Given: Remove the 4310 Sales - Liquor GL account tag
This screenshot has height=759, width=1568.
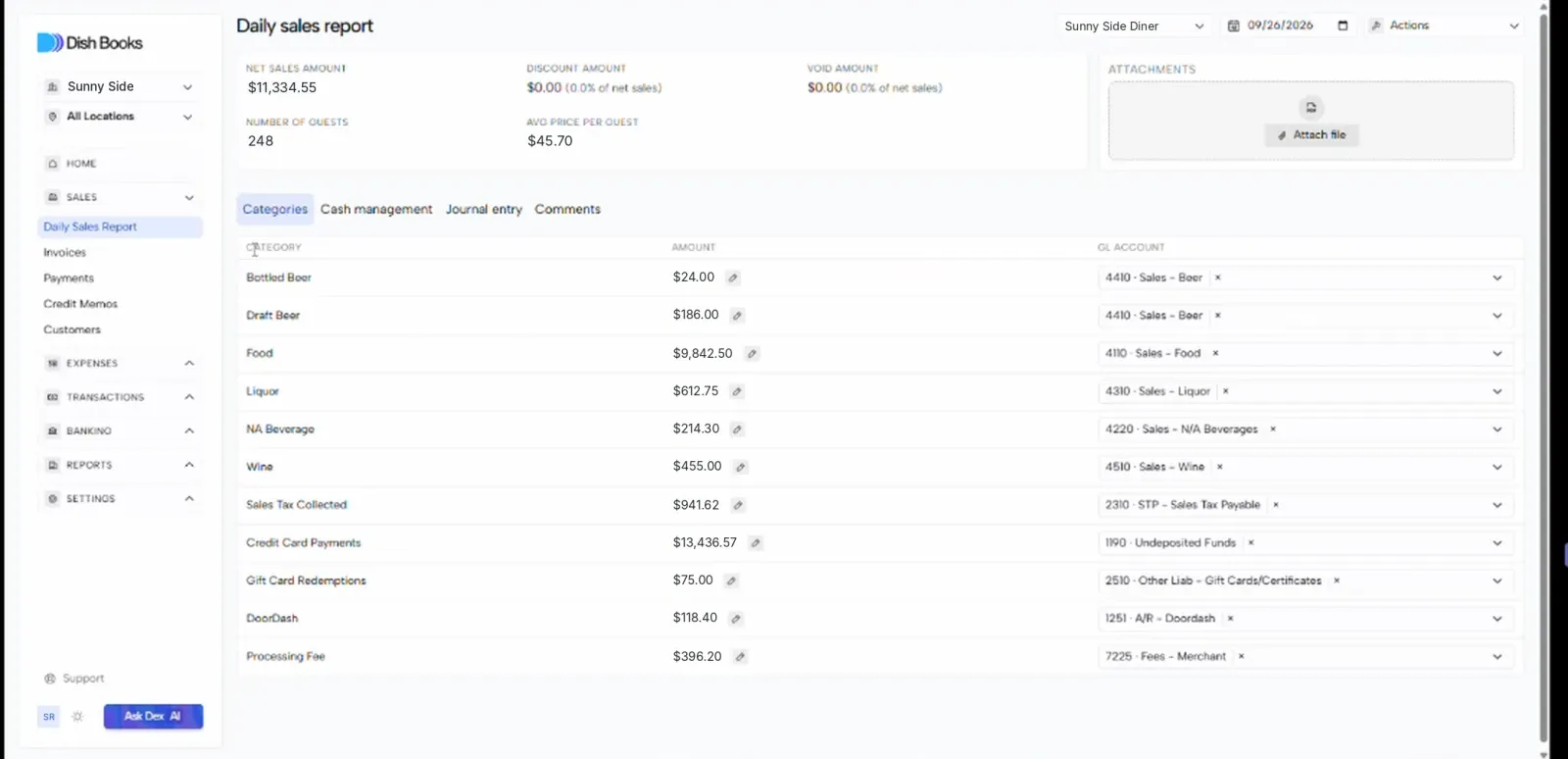Looking at the screenshot, I should tap(1225, 391).
